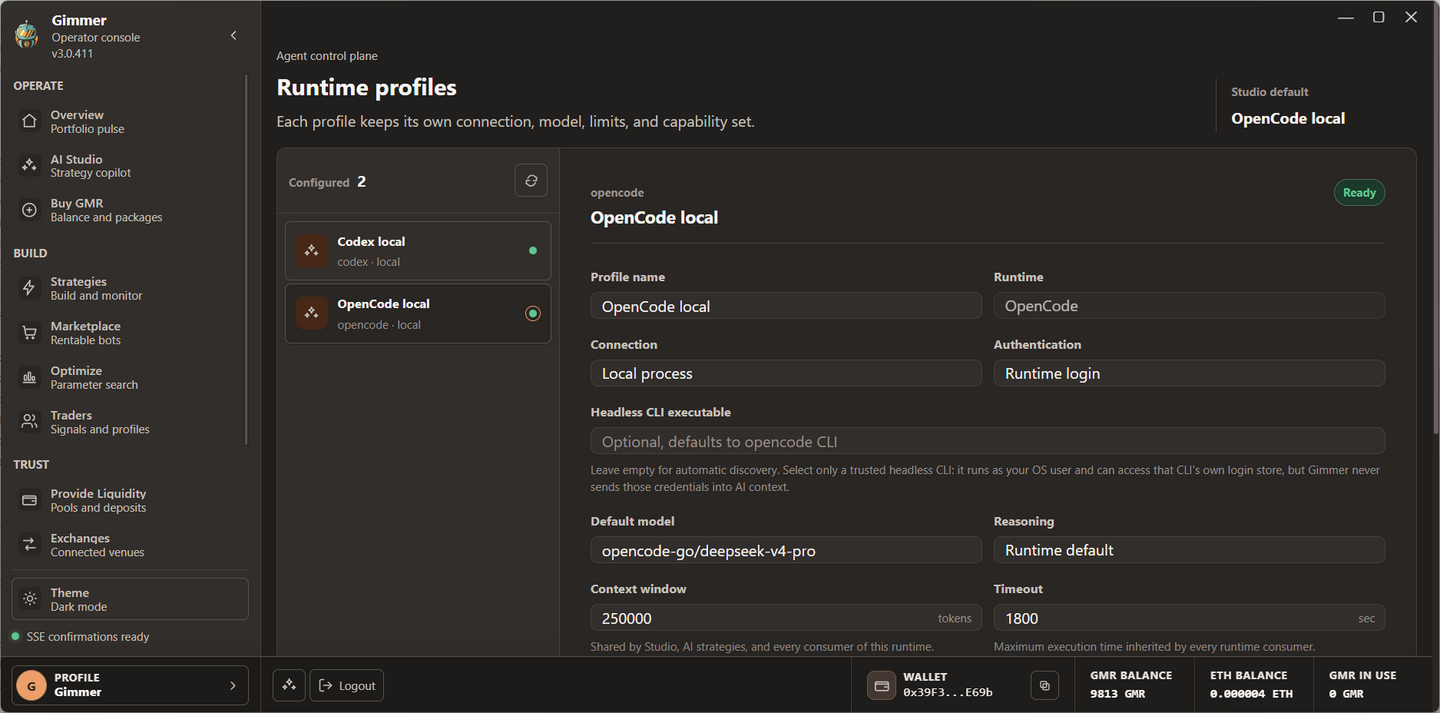This screenshot has width=1440, height=713.
Task: Copy wallet address with copy icon
Action: tap(1044, 685)
